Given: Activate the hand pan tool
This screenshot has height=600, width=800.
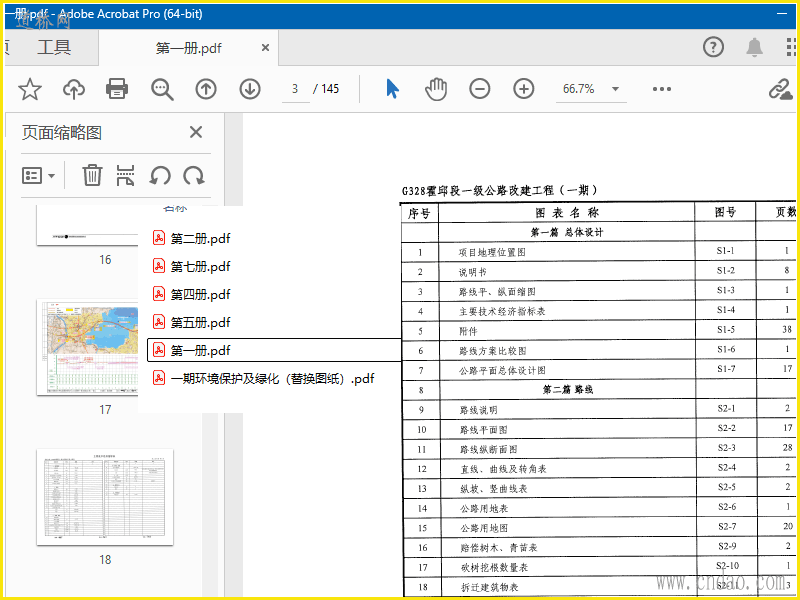Looking at the screenshot, I should coord(436,89).
